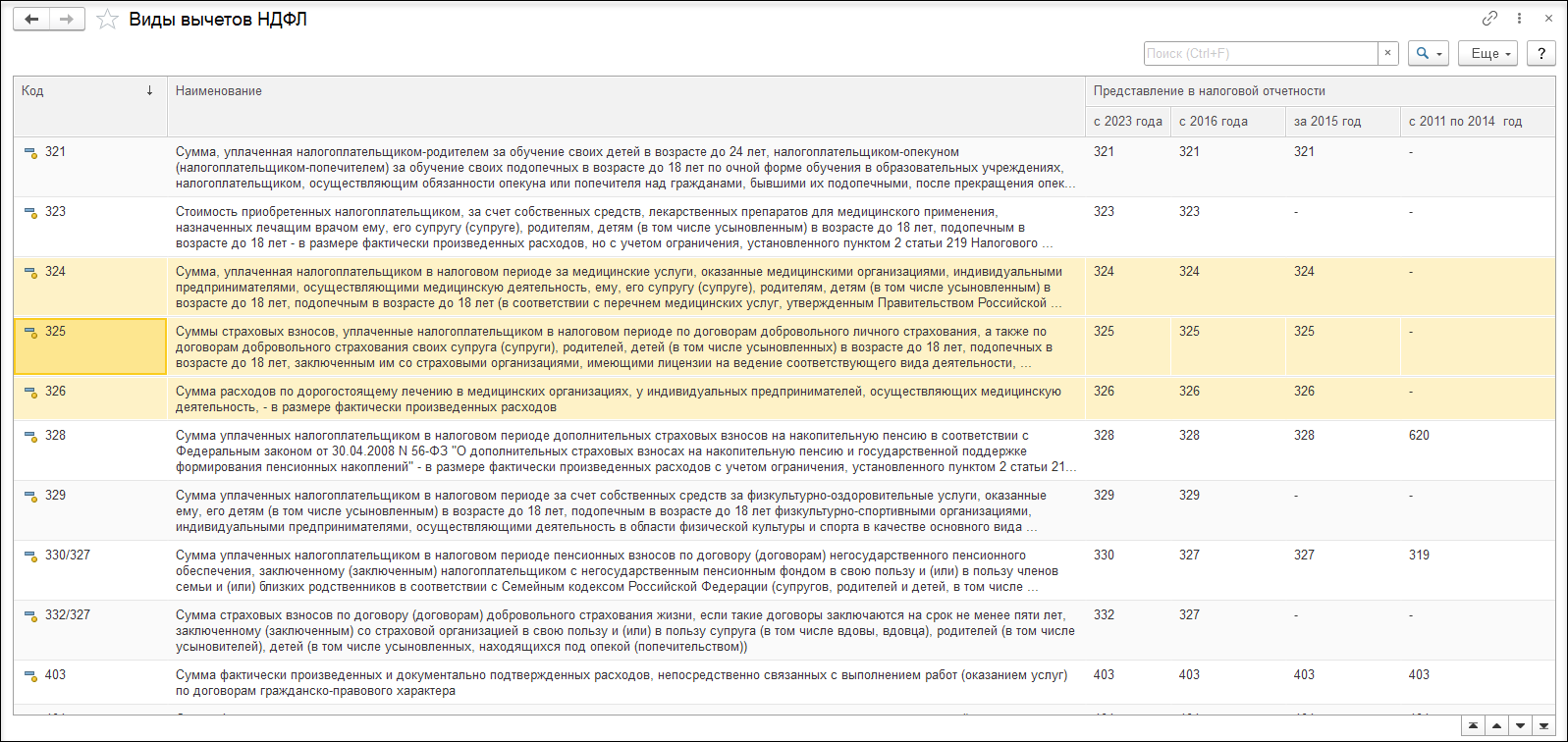Select code cell 332/327
The height and width of the screenshot is (742, 1568).
pos(90,630)
